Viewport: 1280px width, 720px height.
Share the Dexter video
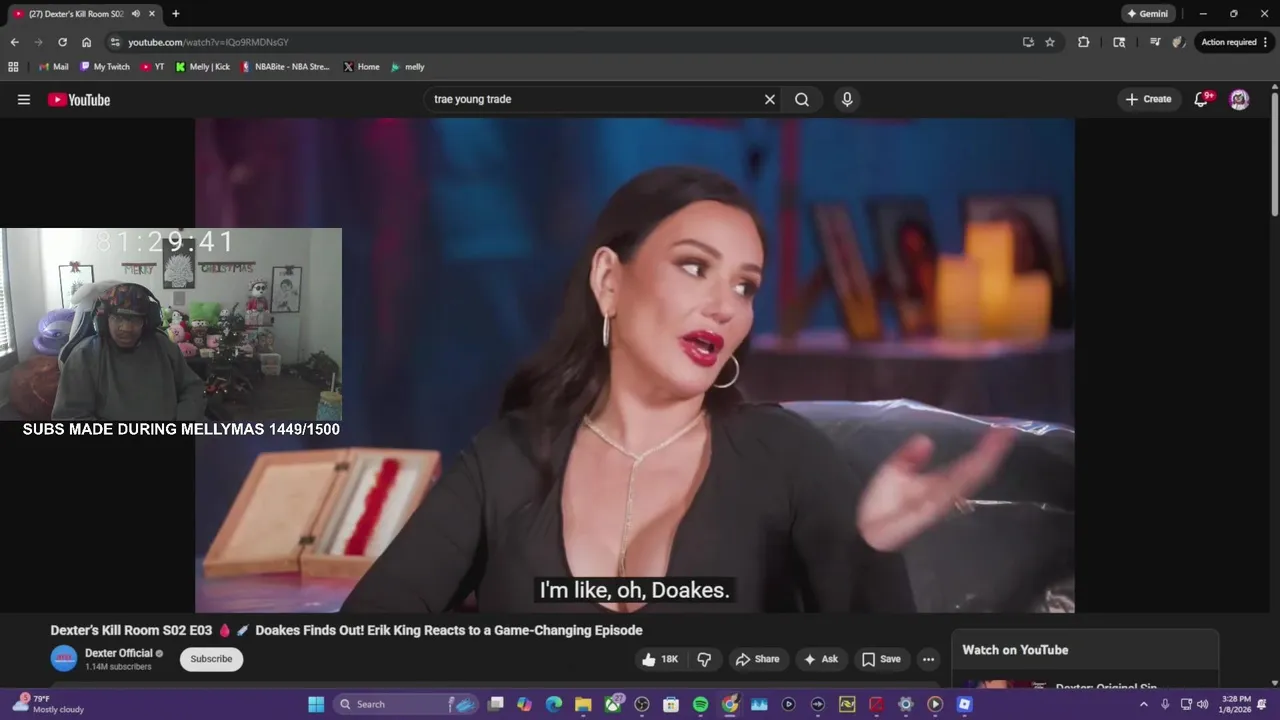coord(757,659)
